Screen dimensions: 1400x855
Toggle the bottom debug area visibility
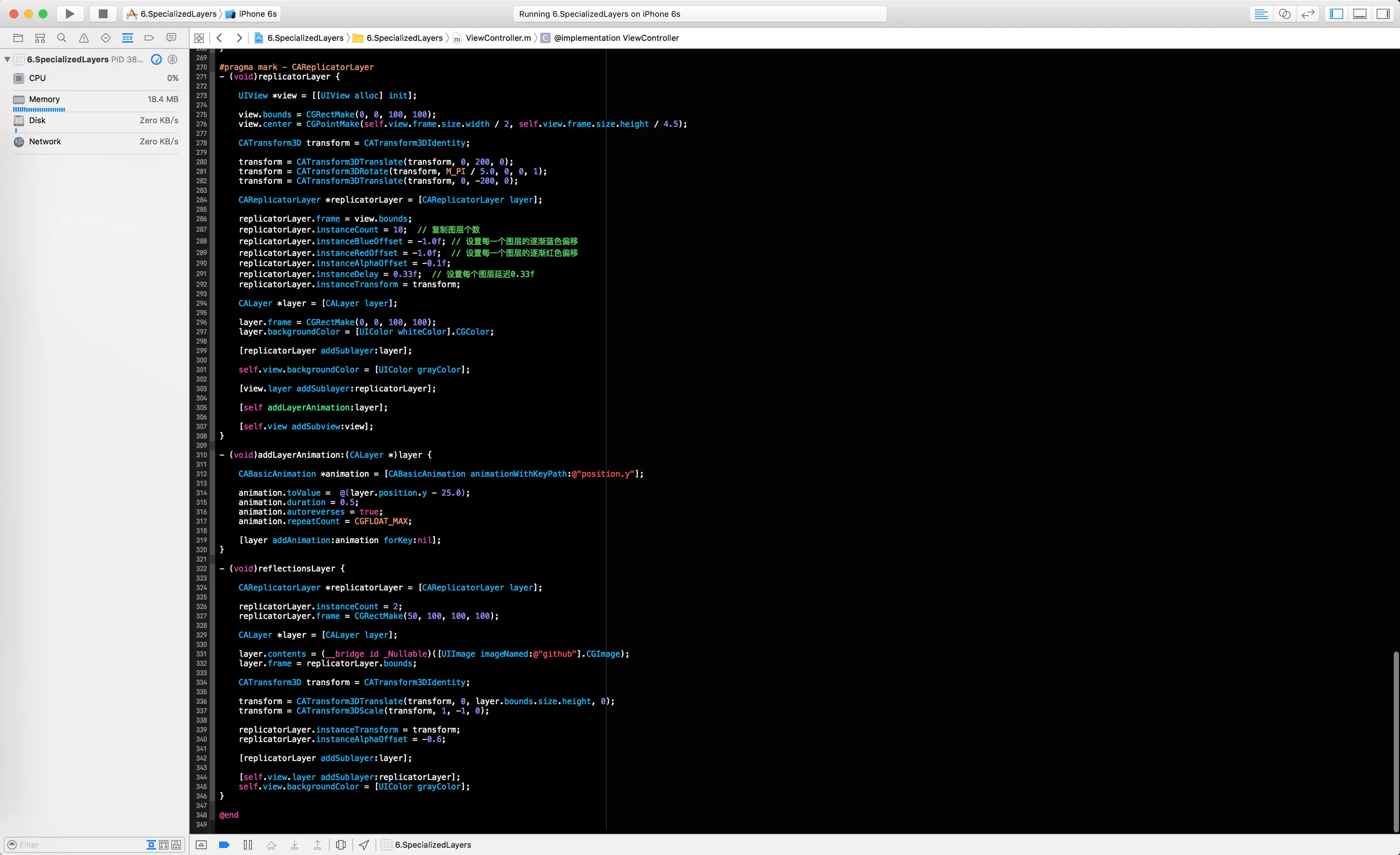click(x=1360, y=13)
